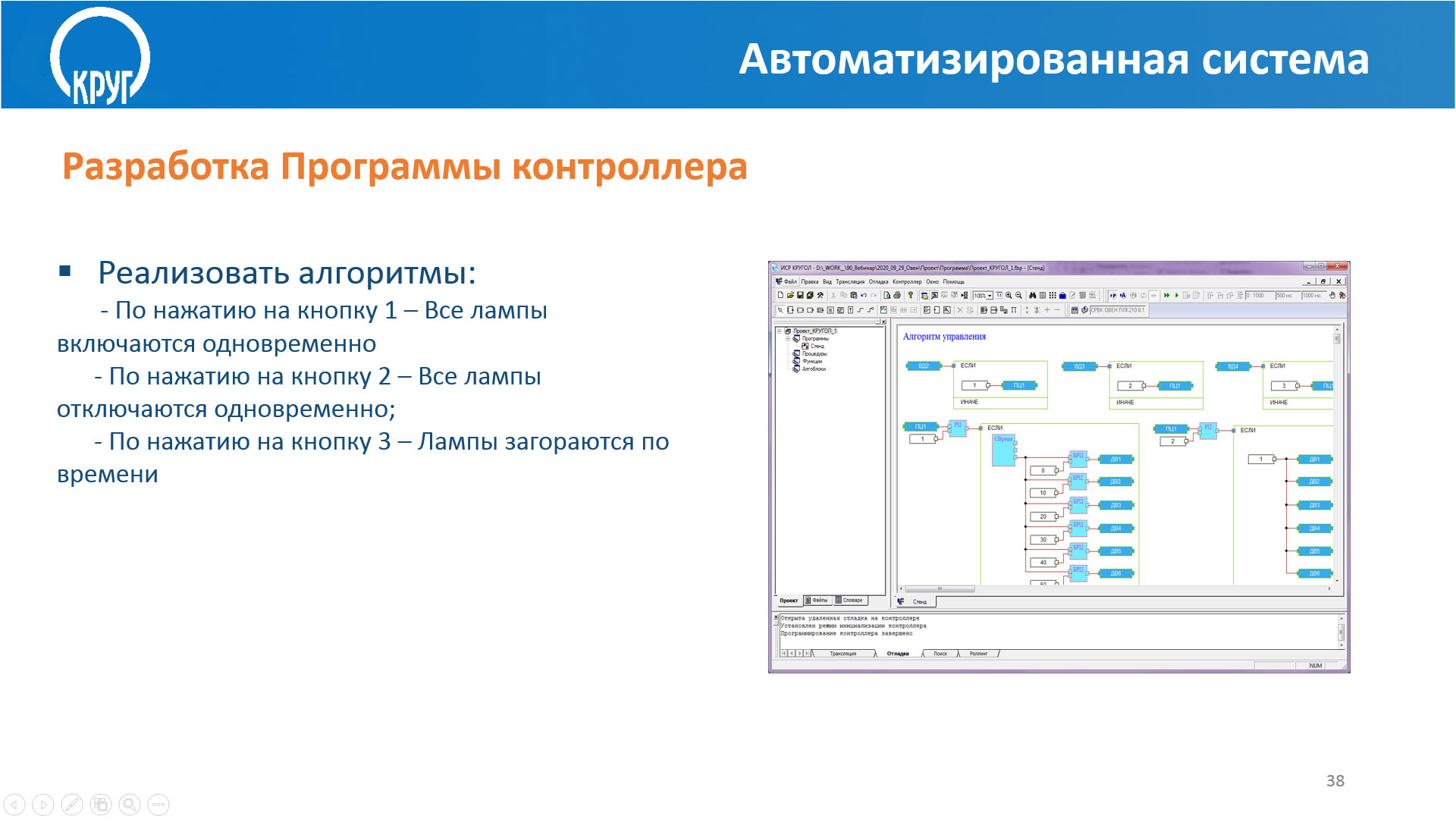The width and height of the screenshot is (1456, 819).
Task: Collapse the Программы tree node
Action: [788, 339]
